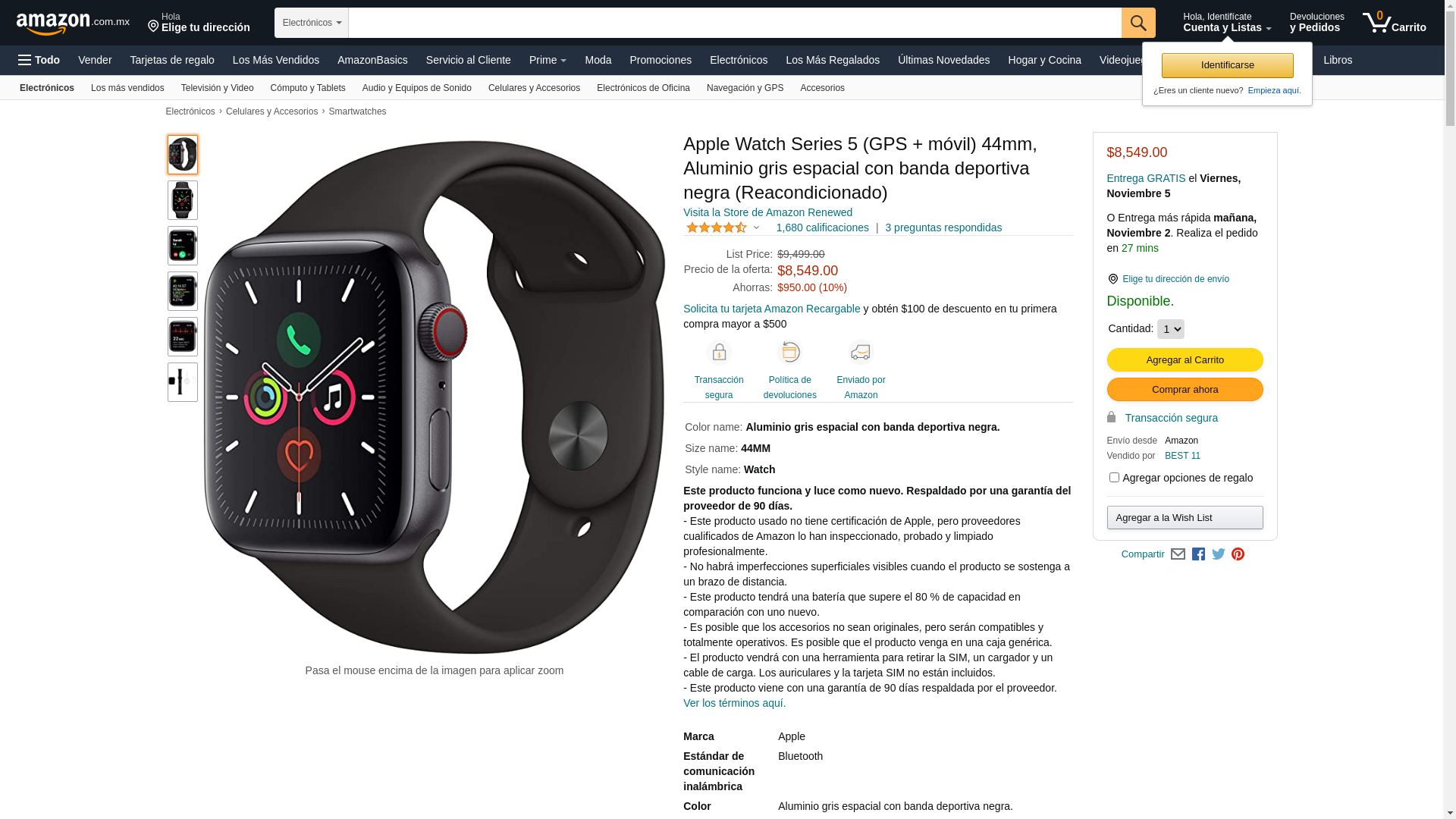This screenshot has width=1456, height=819.
Task: Expand the star rating breakdown arrow
Action: [756, 227]
